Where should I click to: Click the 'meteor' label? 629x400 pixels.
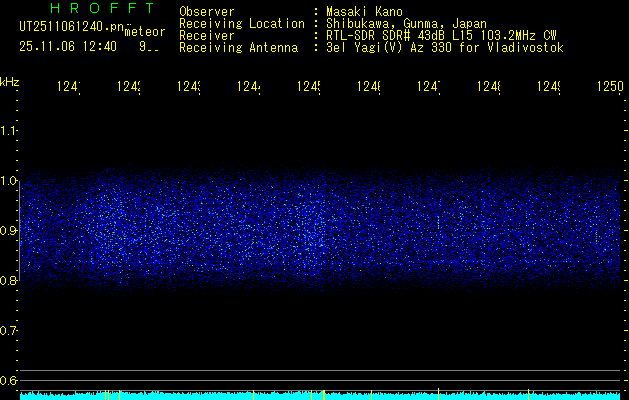click(x=145, y=32)
